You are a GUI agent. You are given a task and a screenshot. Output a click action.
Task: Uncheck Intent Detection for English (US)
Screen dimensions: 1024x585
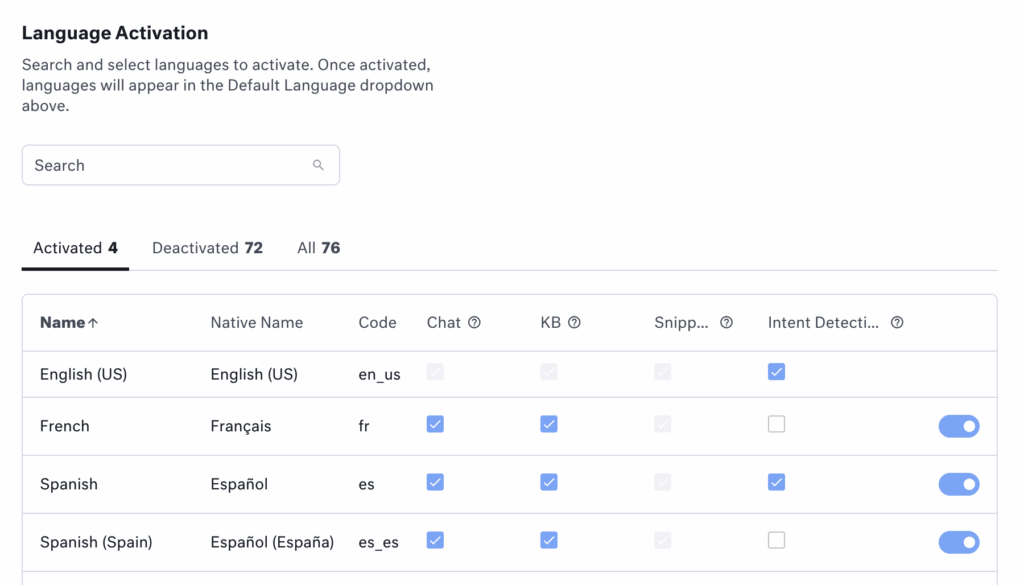776,372
